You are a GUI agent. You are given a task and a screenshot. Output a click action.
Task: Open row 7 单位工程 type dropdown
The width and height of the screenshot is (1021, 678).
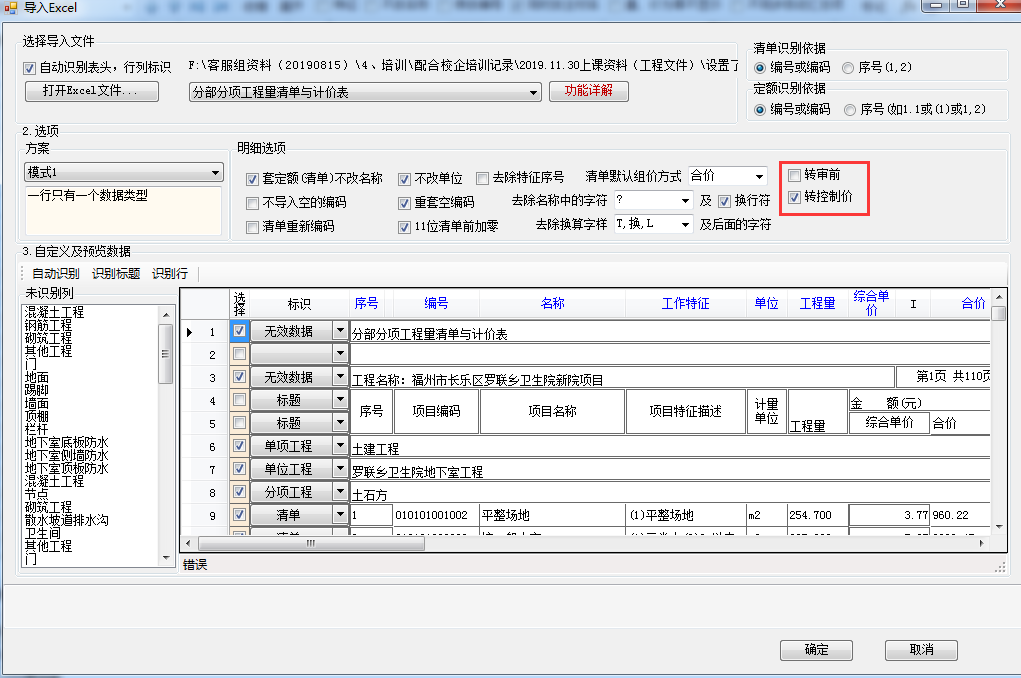340,469
